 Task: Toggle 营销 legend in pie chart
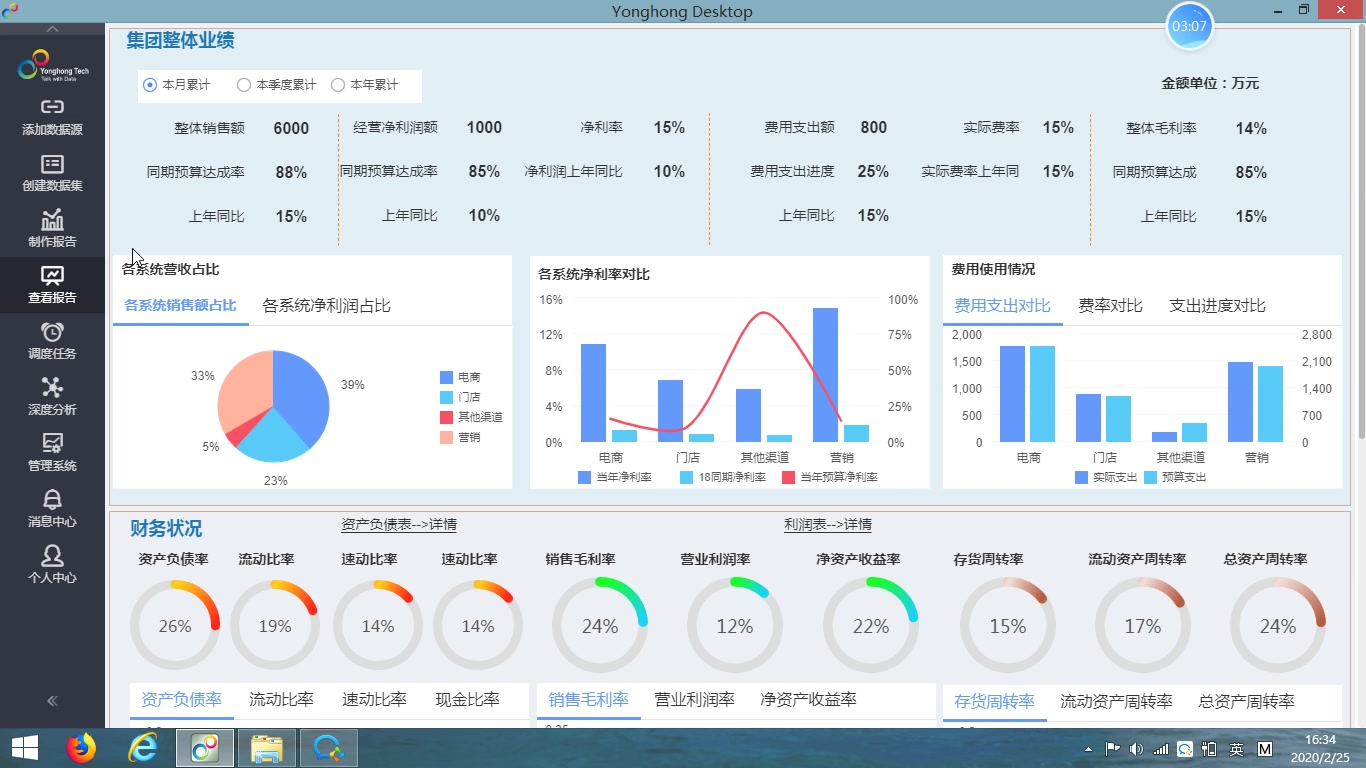pyautogui.click(x=460, y=437)
